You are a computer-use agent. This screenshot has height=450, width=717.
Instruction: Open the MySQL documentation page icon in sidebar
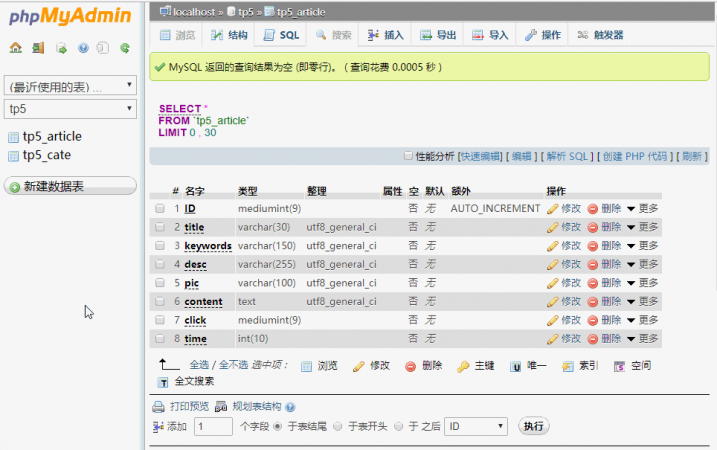tap(103, 48)
